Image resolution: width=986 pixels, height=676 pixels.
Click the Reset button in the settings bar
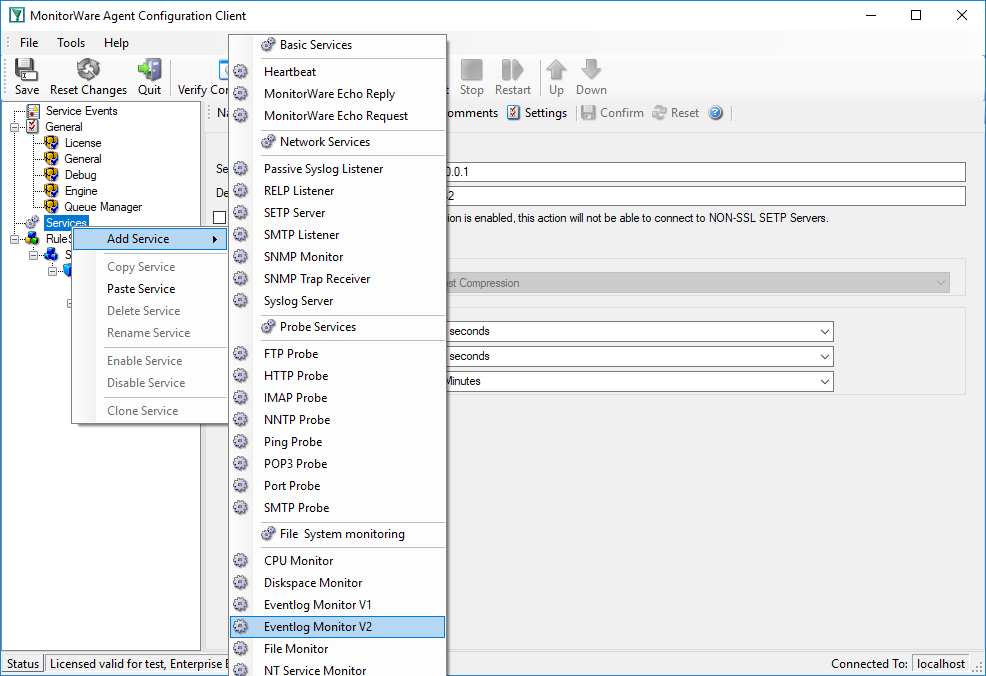[x=676, y=113]
